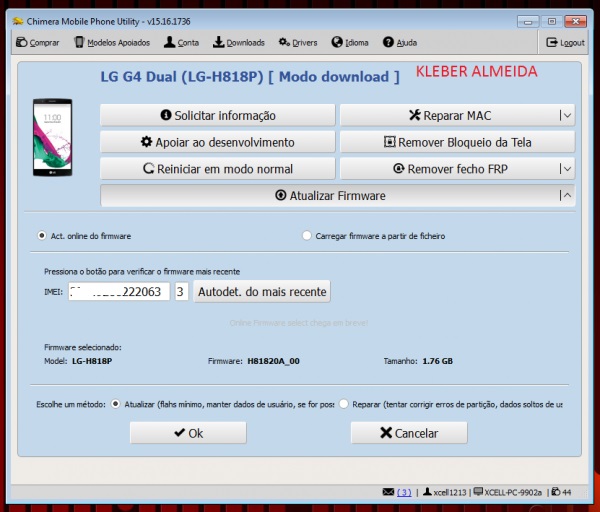
Task: Expand the Remover fecho FRP dropdown arrow
Action: click(x=567, y=169)
